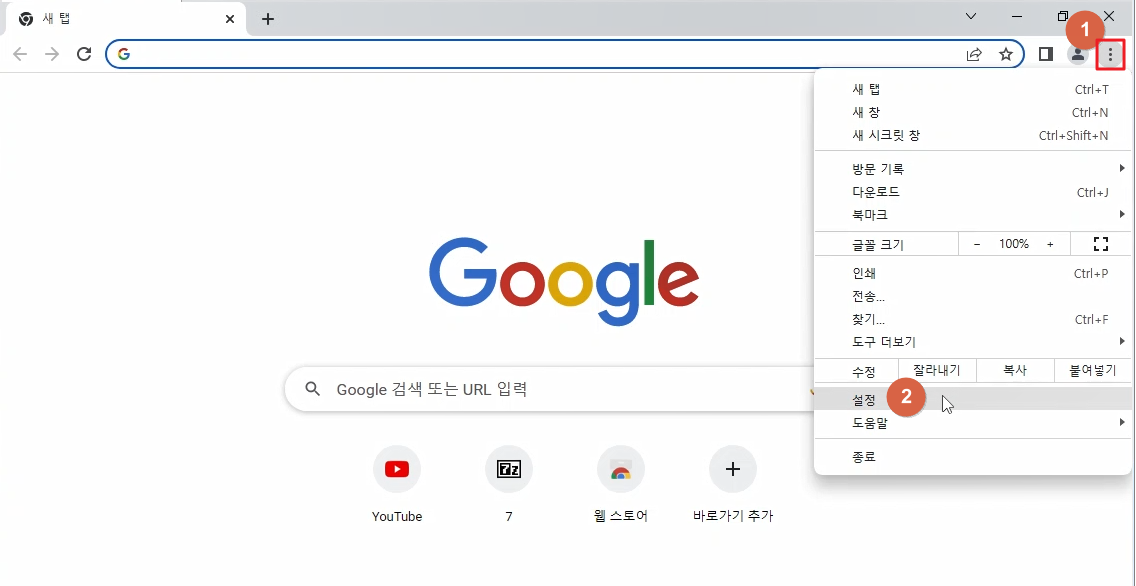Select 종료 to quit Chrome
Image resolution: width=1136 pixels, height=586 pixels.
coord(974,456)
